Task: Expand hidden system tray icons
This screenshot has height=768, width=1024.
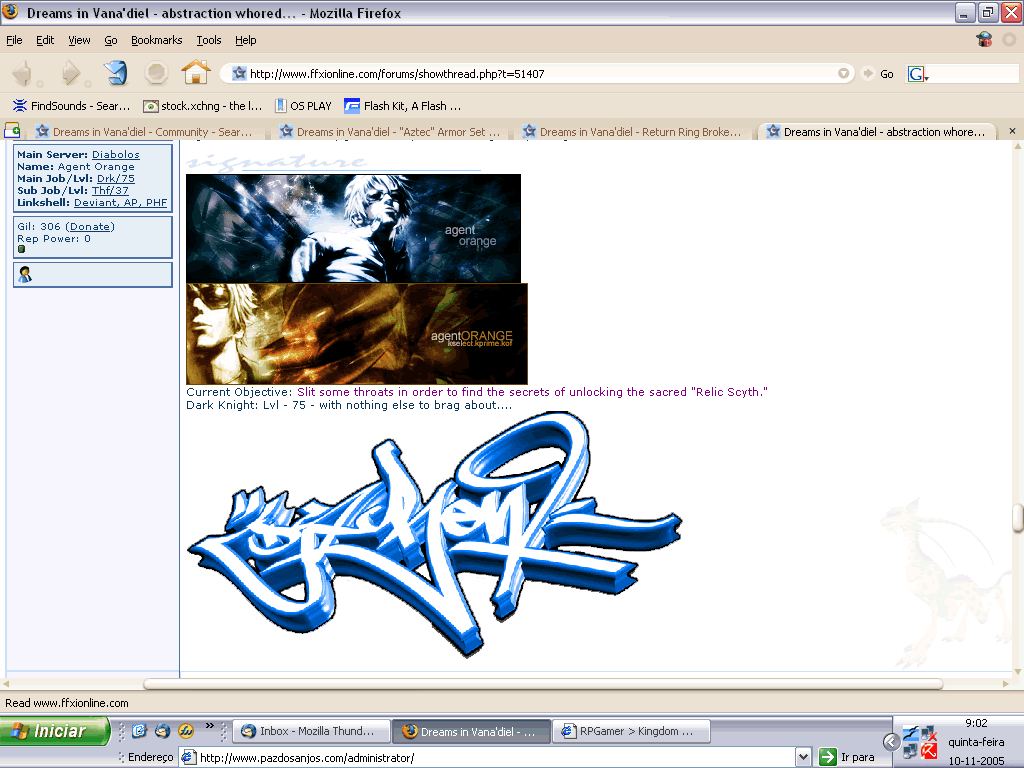Action: (891, 741)
